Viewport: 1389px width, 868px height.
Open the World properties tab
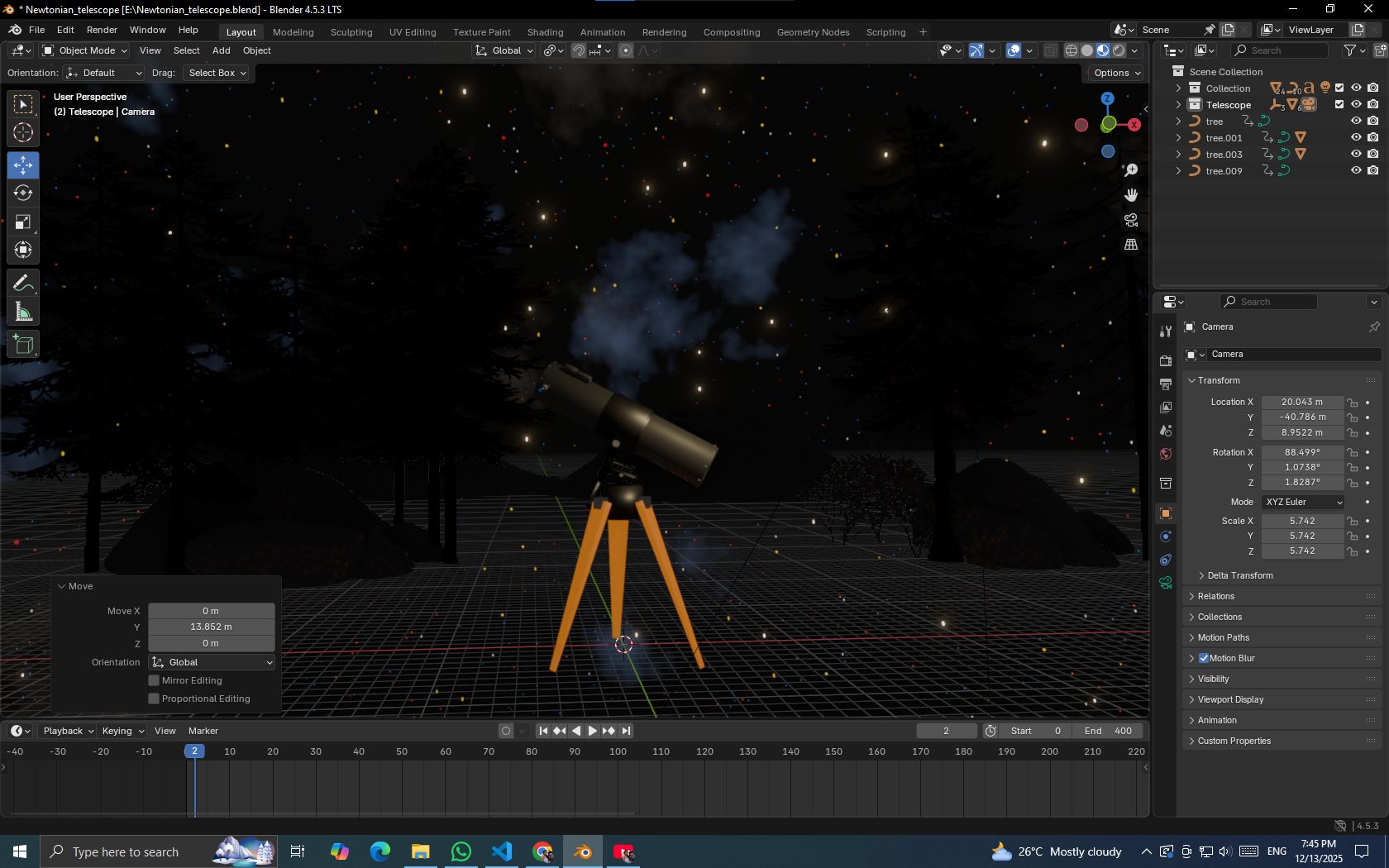1165,454
